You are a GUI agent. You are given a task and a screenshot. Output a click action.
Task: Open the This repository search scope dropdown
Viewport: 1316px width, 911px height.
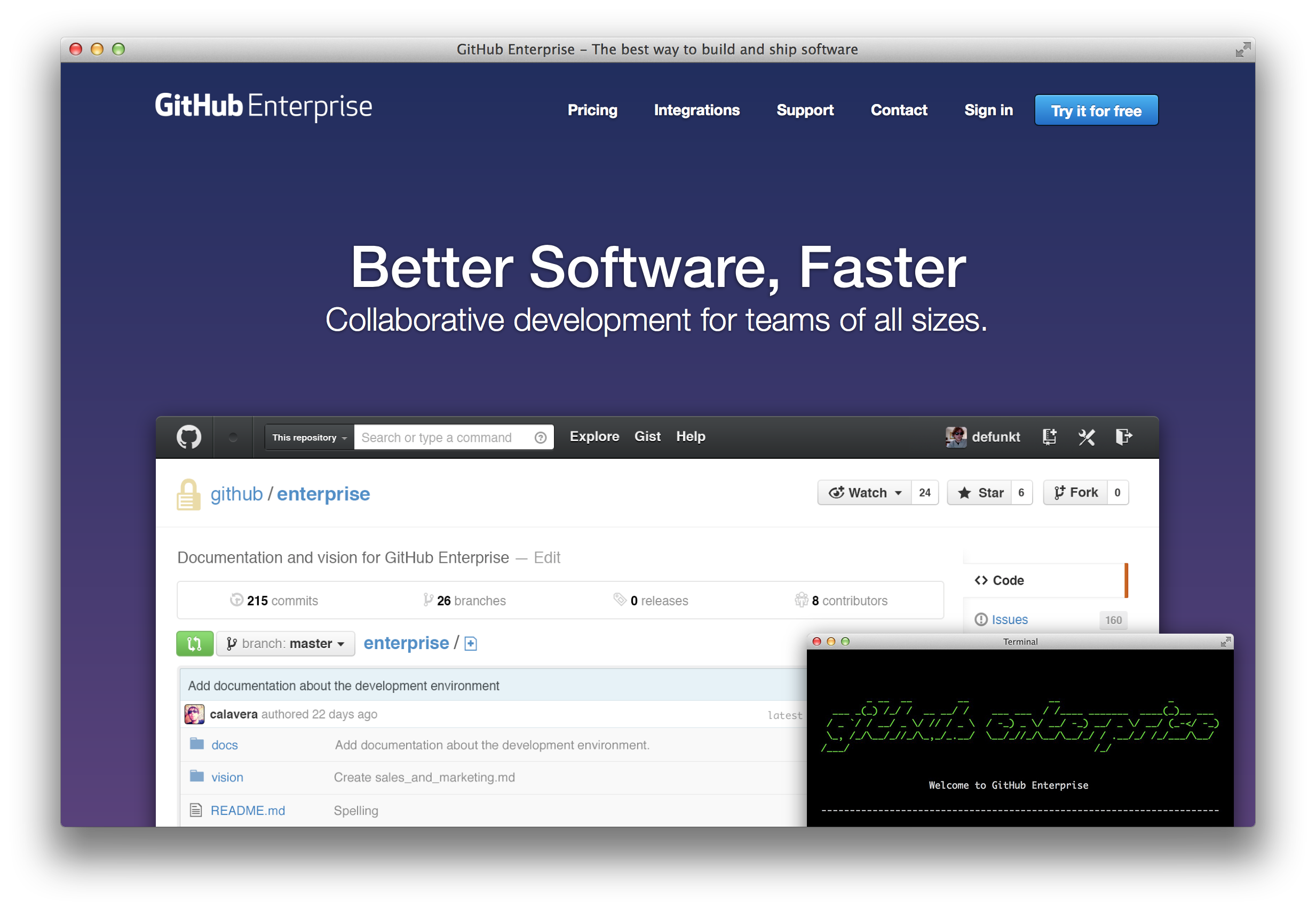tap(310, 438)
